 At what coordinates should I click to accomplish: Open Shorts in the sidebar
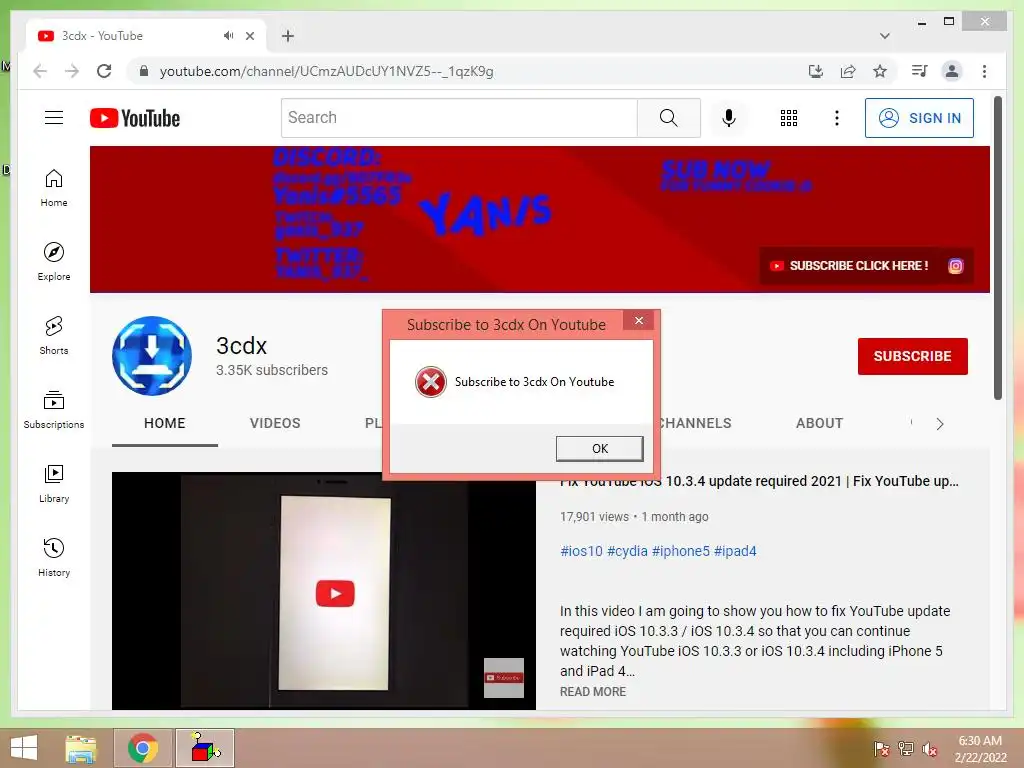[x=54, y=336]
